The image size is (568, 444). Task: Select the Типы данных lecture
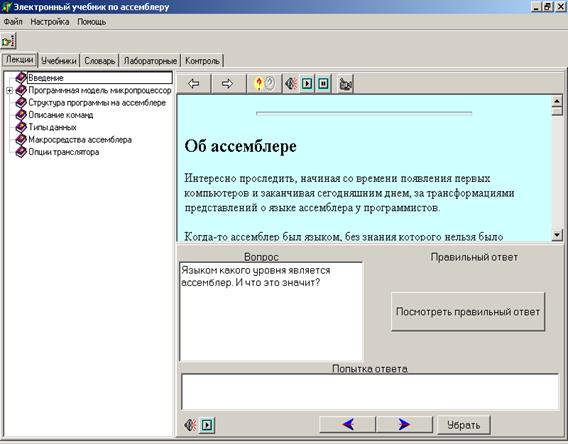tap(52, 127)
